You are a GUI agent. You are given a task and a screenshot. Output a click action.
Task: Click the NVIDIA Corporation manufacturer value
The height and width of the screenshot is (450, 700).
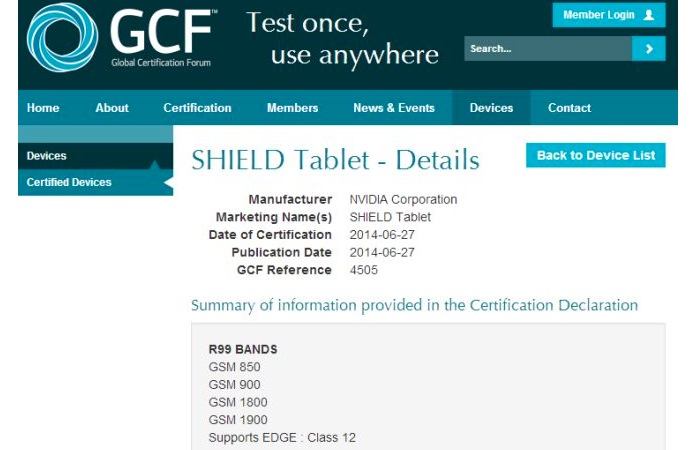coord(403,200)
